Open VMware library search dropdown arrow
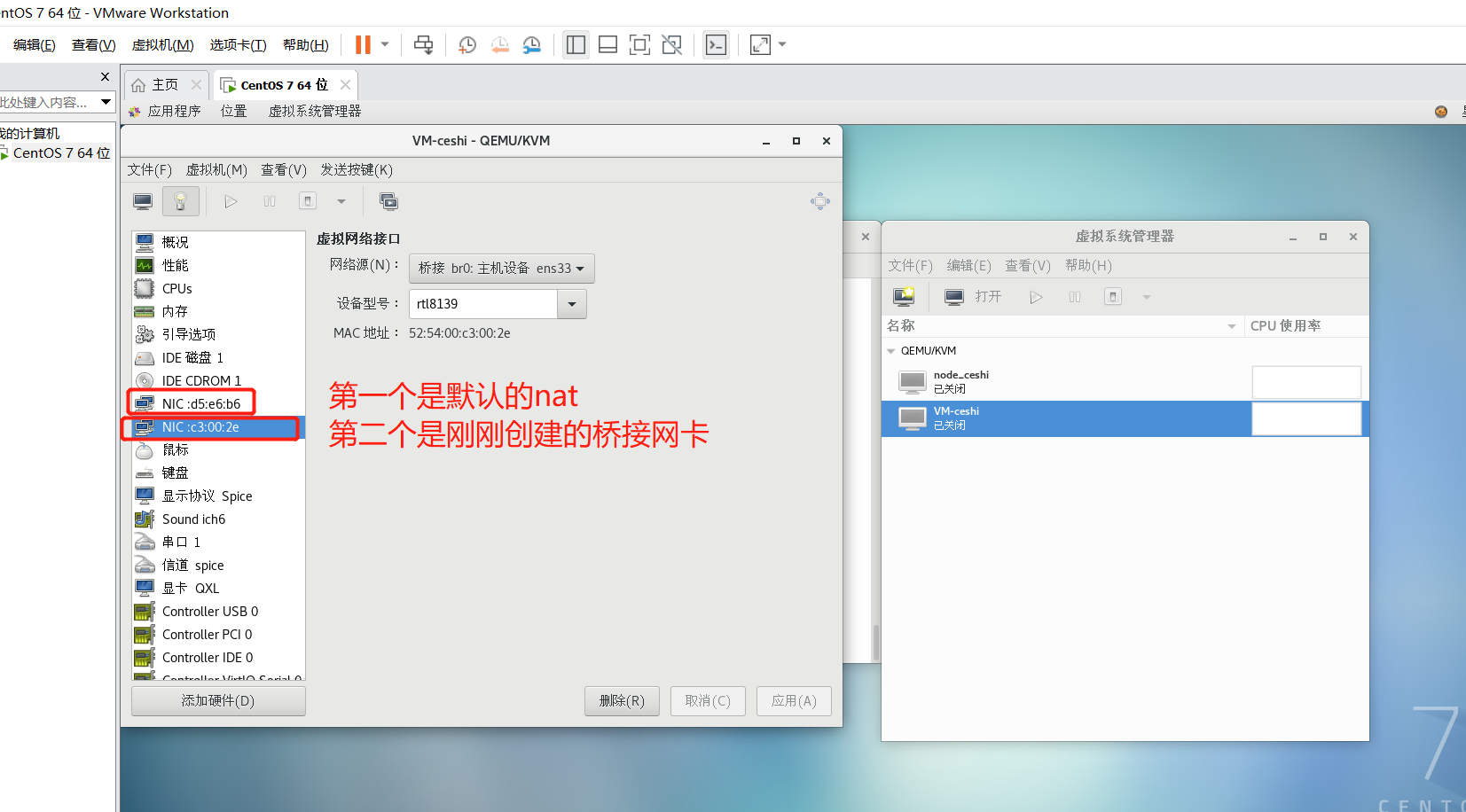This screenshot has height=812, width=1466. (106, 102)
